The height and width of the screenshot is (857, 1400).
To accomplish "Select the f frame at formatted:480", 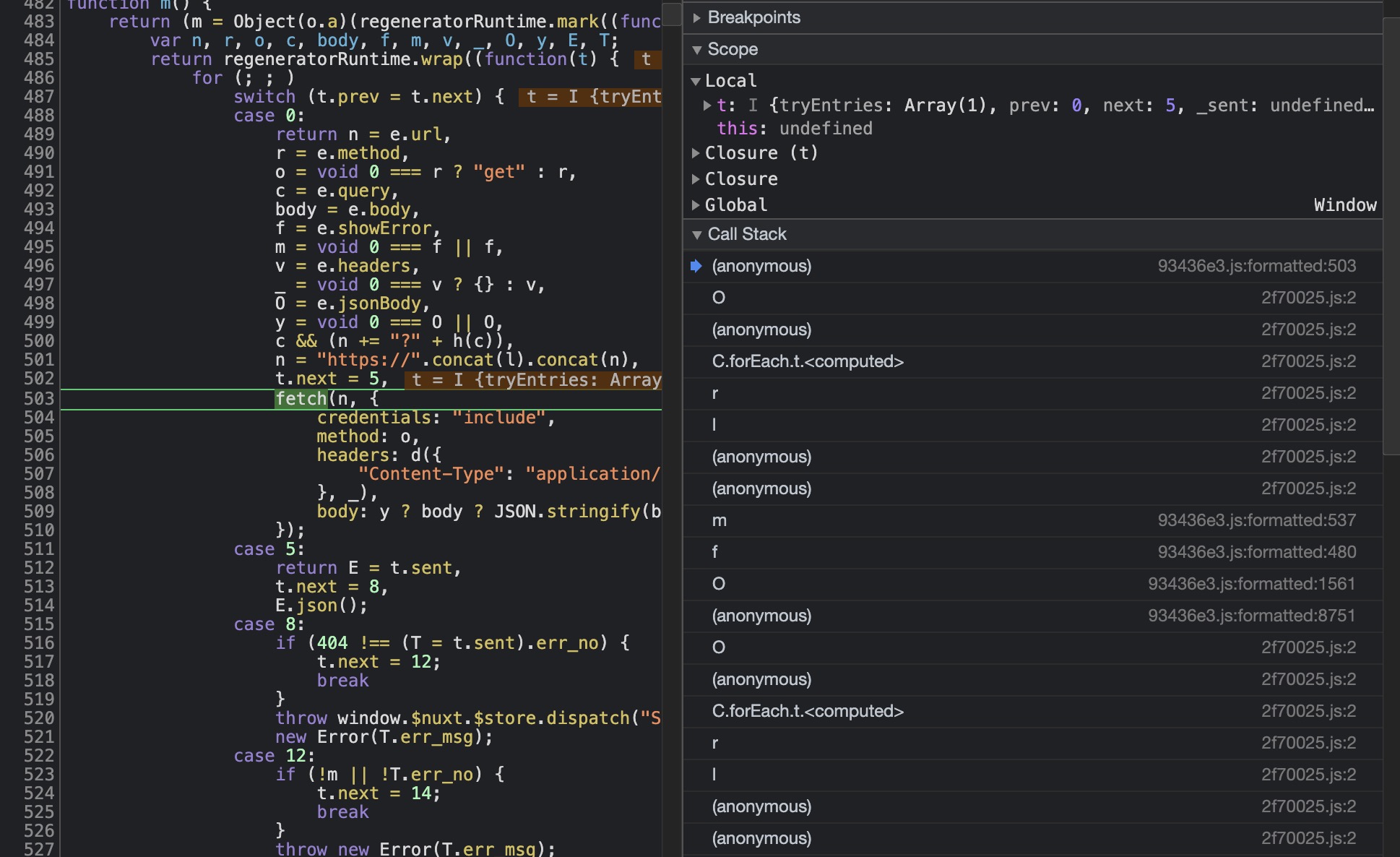I will pos(715,552).
